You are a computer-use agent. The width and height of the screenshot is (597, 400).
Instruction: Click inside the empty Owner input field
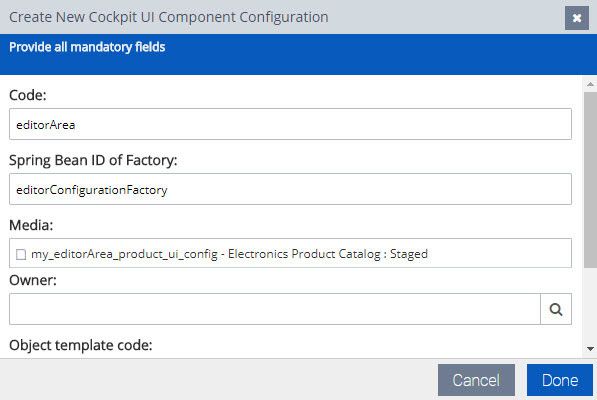(275, 309)
